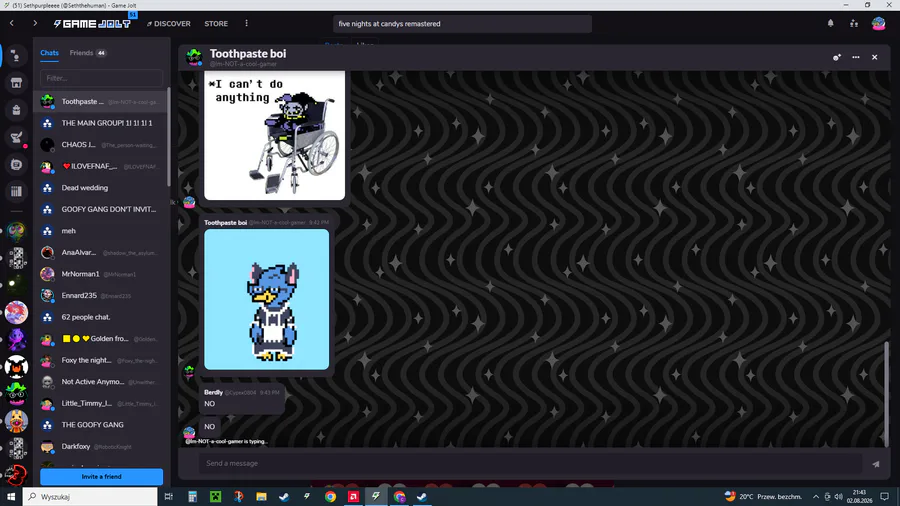900x506 pixels.
Task: Open the backpack icon in left sidebar
Action: point(16,110)
